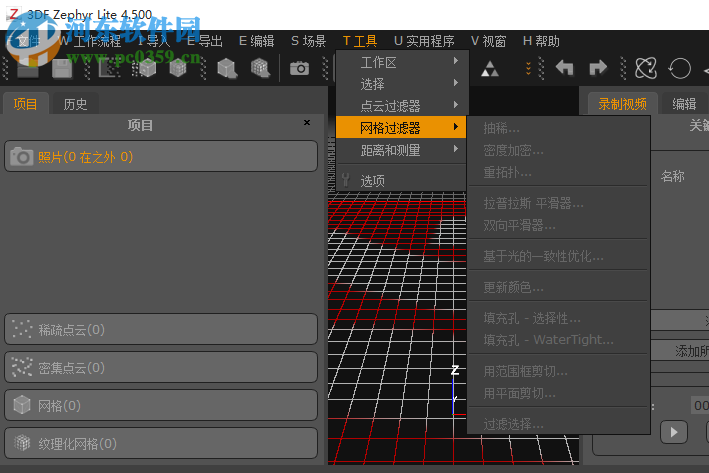Click the three triangles toolbar icon
The width and height of the screenshot is (709, 473).
click(490, 69)
